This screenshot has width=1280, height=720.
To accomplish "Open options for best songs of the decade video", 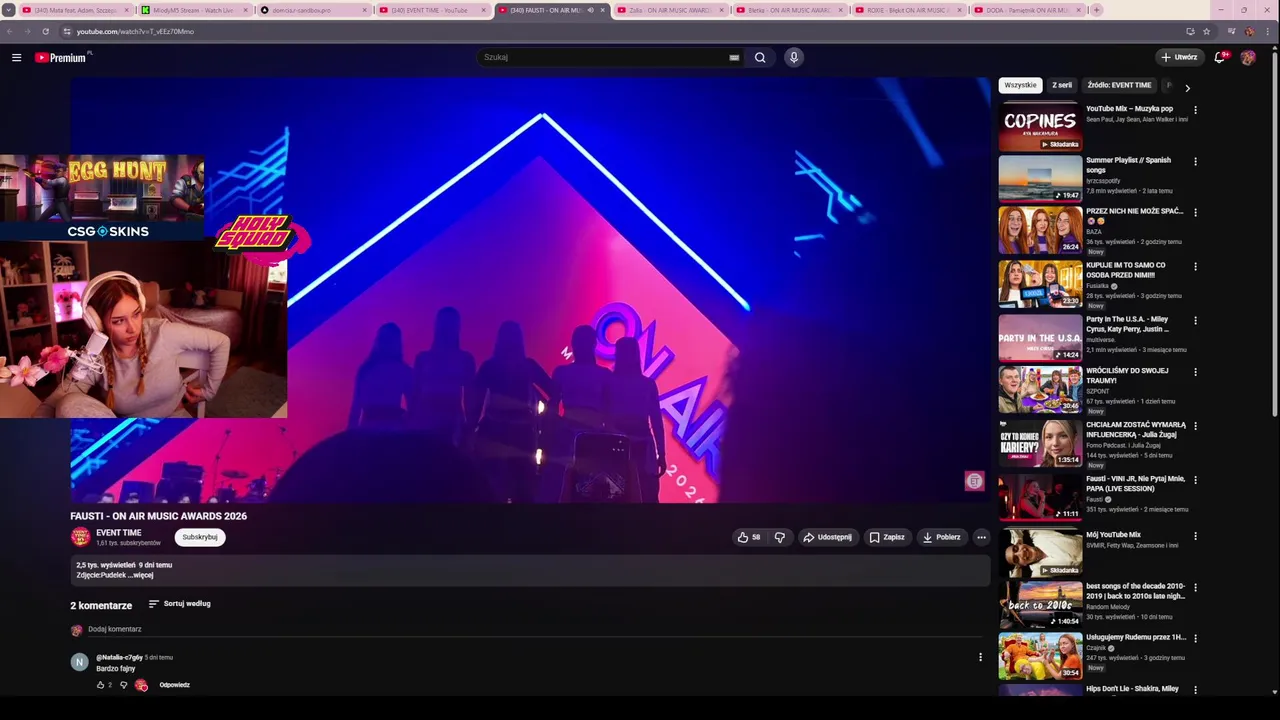I will 1195,587.
